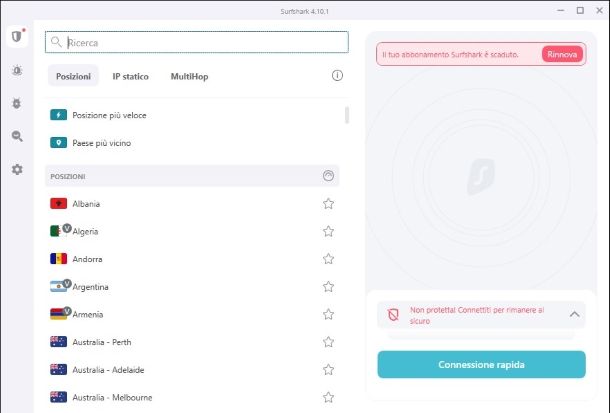Screen dimensions: 610x413
Task: Switch to the MultiHop tab
Action: [189, 76]
